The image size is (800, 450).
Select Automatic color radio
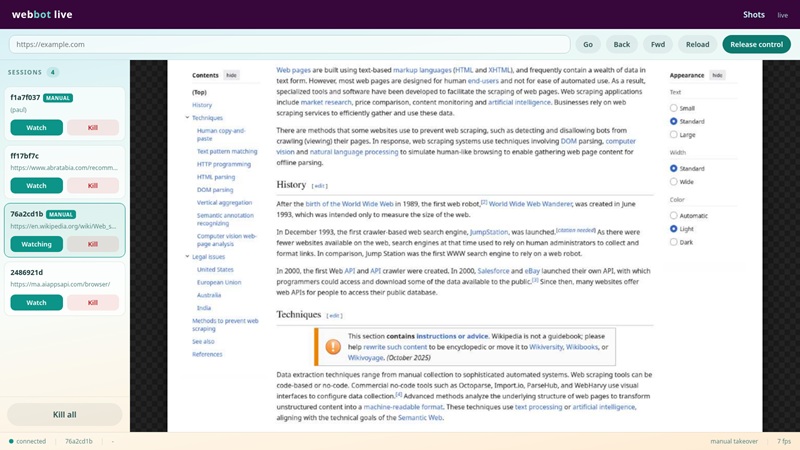click(673, 216)
